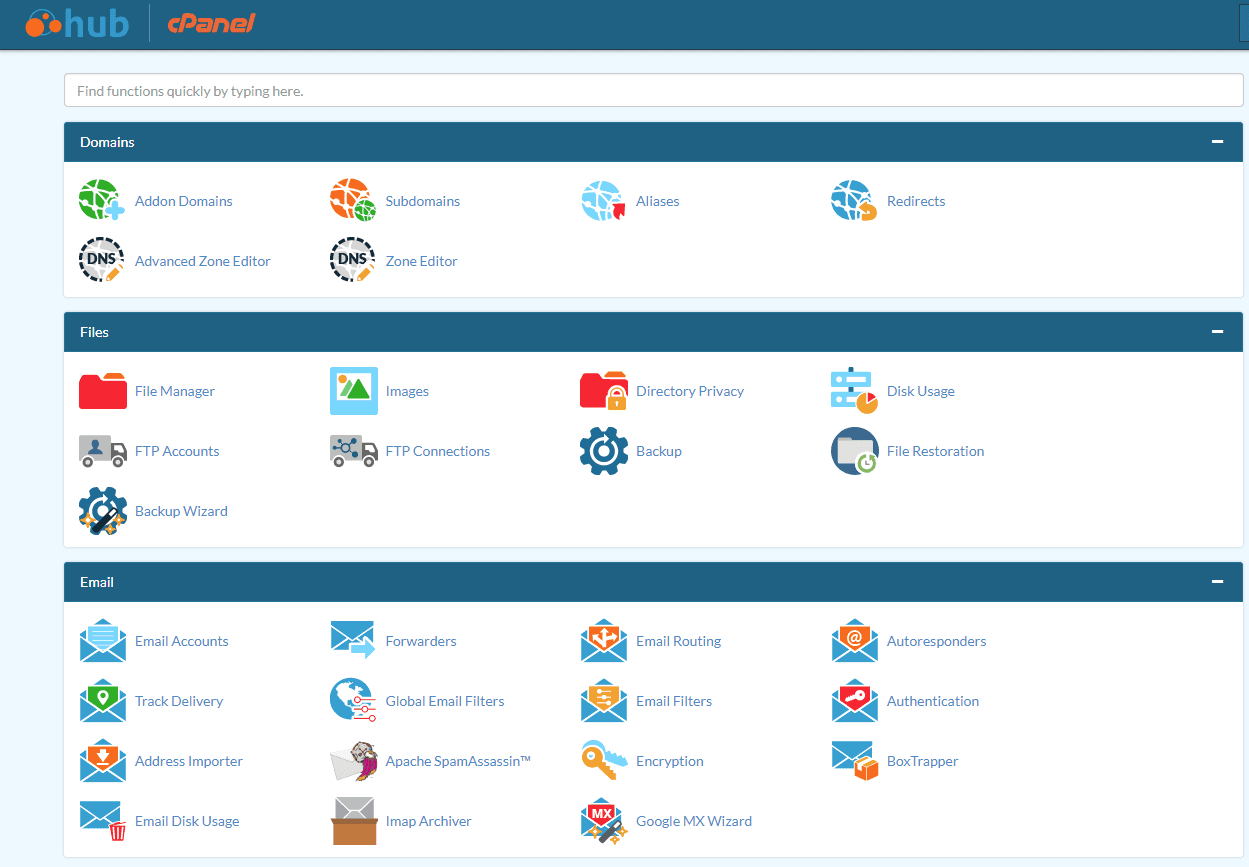This screenshot has width=1249, height=867.
Task: Open Directory Privacy padlock folder icon
Action: pos(603,390)
